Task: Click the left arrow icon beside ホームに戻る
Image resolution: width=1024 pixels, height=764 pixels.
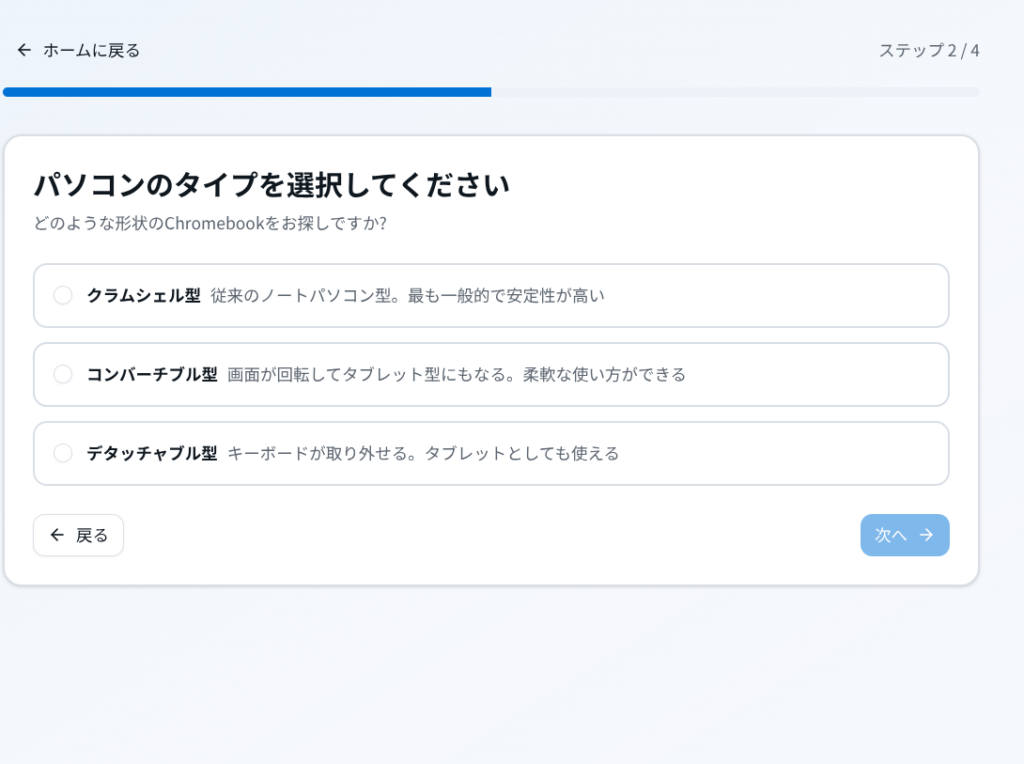Action: coord(24,50)
